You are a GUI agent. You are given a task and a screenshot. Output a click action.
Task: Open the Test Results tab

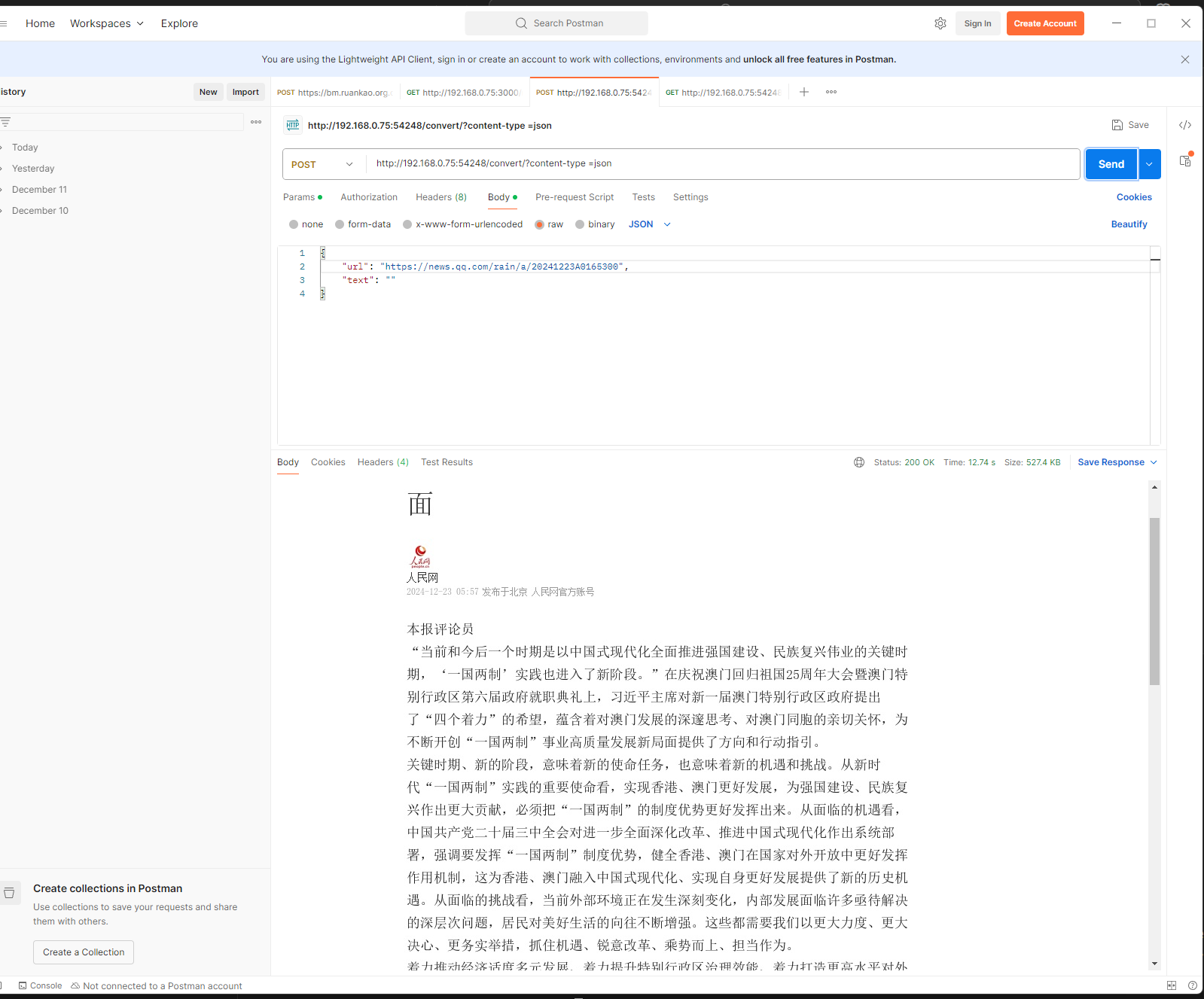pos(447,462)
